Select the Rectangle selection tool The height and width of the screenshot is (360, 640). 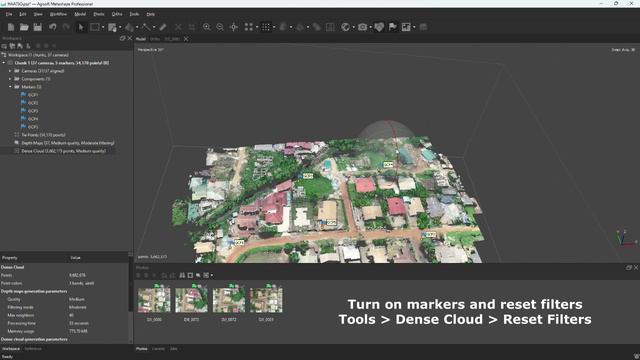95,27
